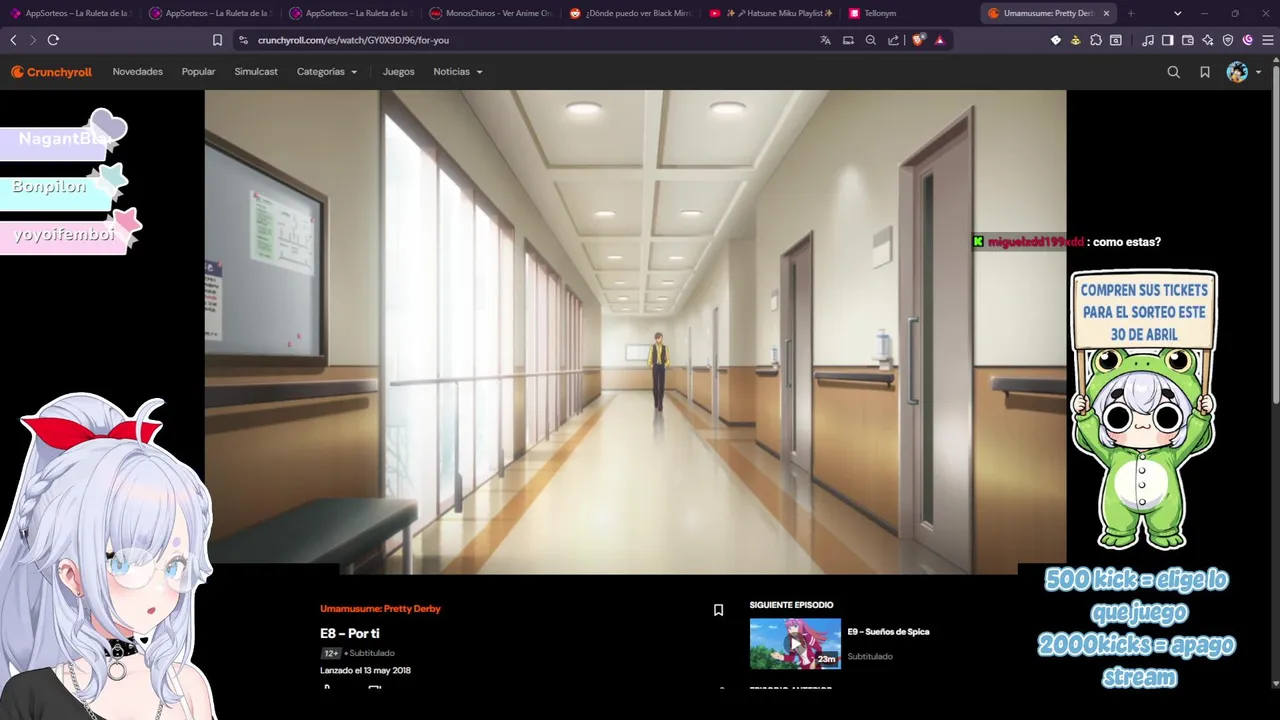This screenshot has width=1280, height=720.
Task: Expand the Noticias dropdown
Action: [x=458, y=72]
